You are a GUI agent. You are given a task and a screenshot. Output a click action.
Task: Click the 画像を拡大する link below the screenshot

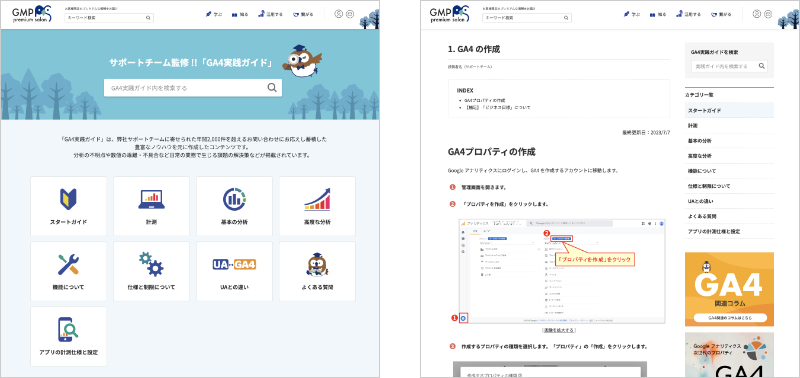coord(559,330)
